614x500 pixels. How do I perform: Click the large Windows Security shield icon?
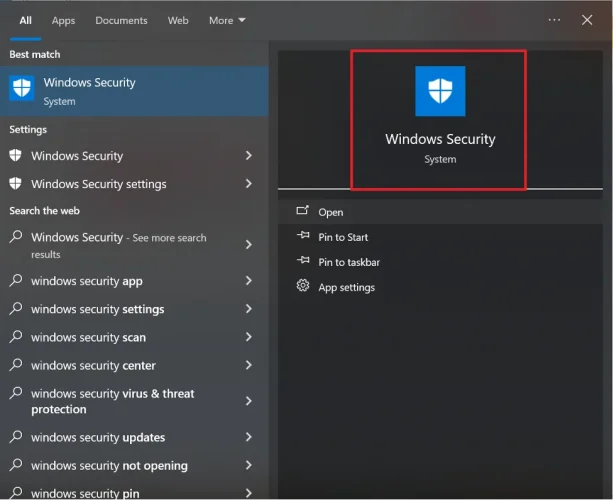tap(440, 91)
